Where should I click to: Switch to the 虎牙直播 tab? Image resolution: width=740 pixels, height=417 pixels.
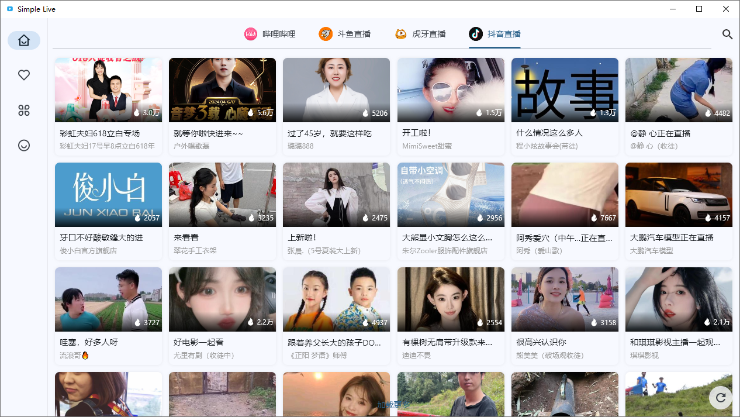(x=420, y=34)
